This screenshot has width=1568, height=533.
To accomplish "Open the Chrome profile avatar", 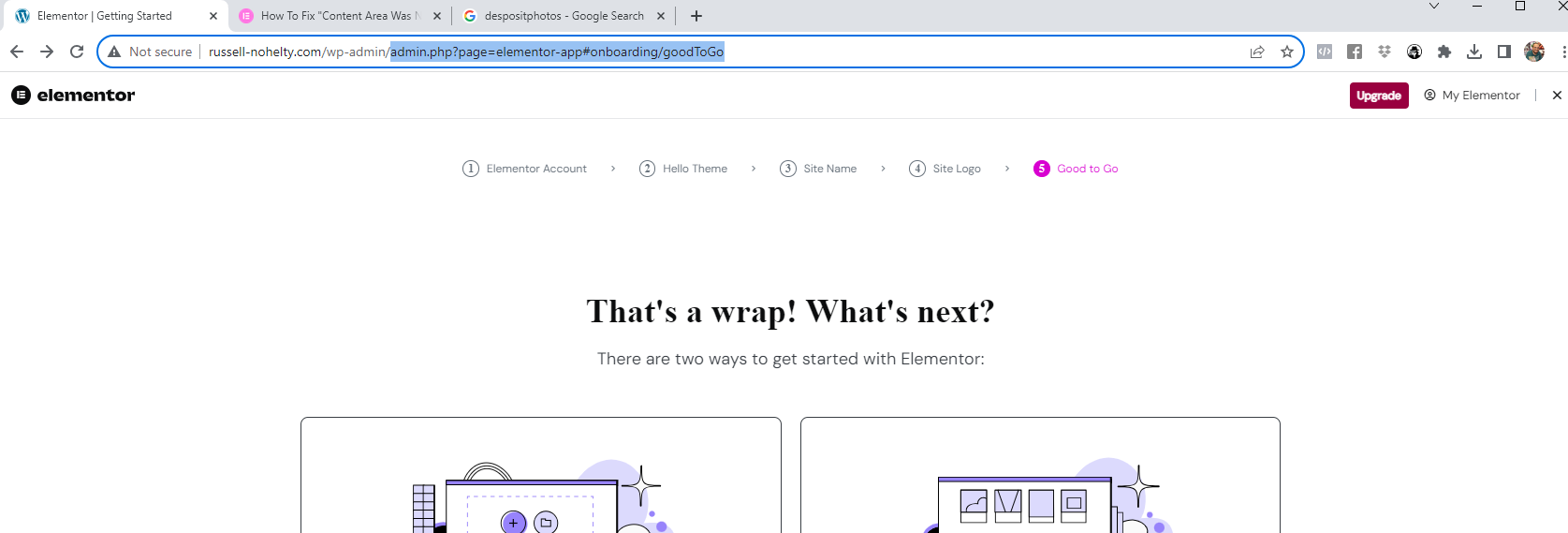I will pyautogui.click(x=1534, y=52).
